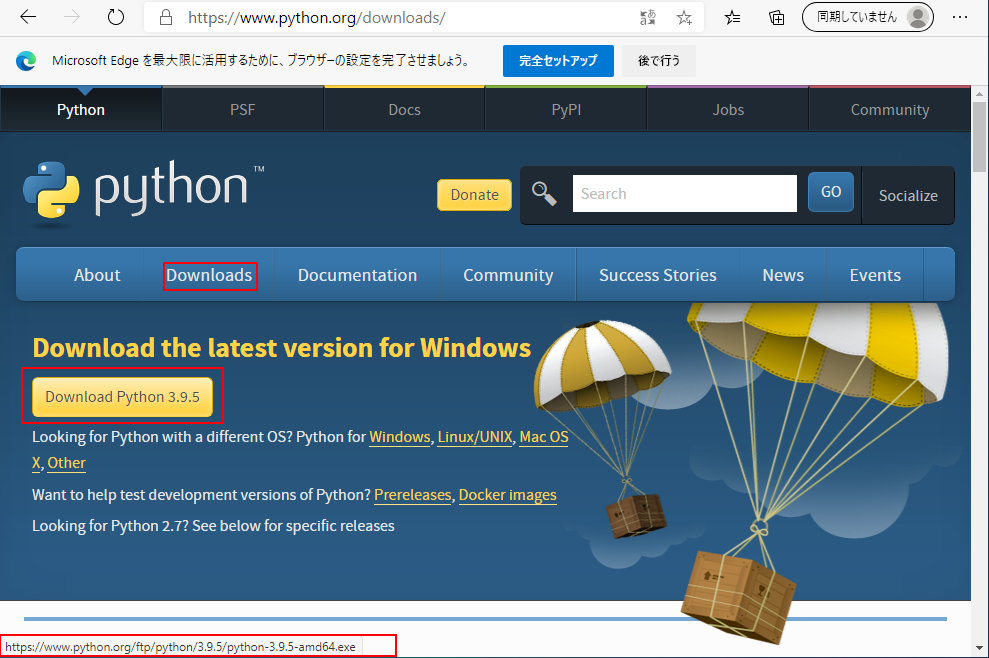Open the Documentation navigation menu
Screen dimensions: 989x658
click(x=357, y=275)
